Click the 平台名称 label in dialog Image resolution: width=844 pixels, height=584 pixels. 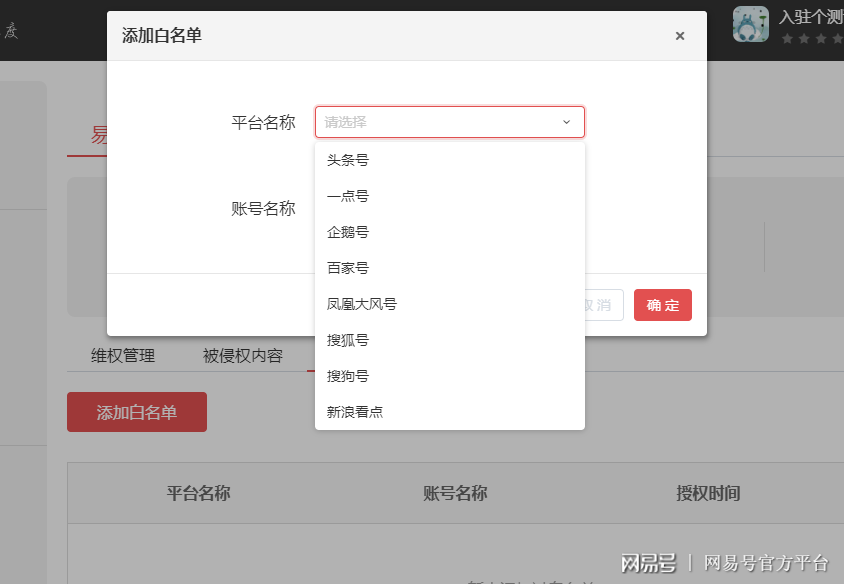[263, 122]
